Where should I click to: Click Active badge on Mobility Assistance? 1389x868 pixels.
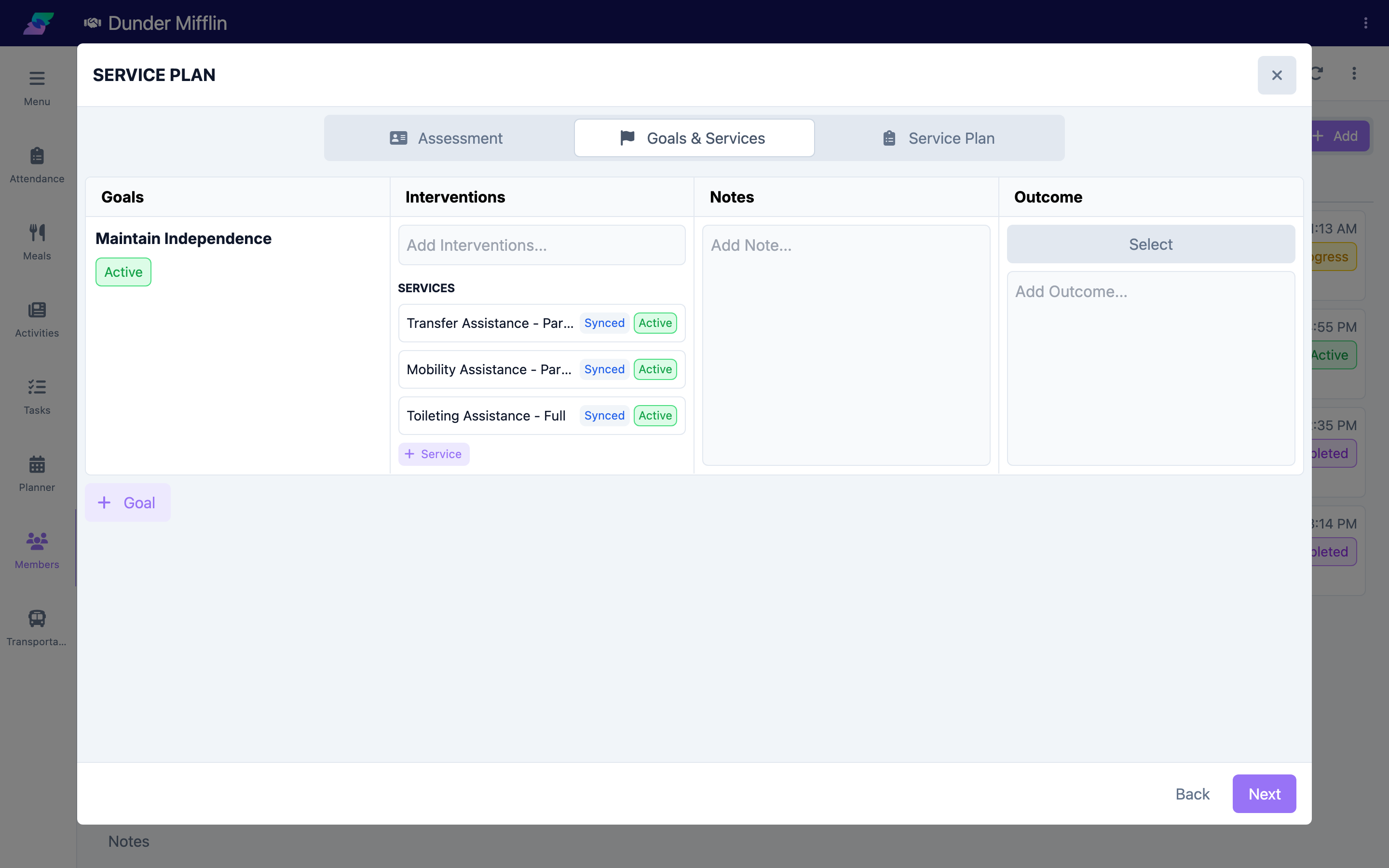click(655, 369)
